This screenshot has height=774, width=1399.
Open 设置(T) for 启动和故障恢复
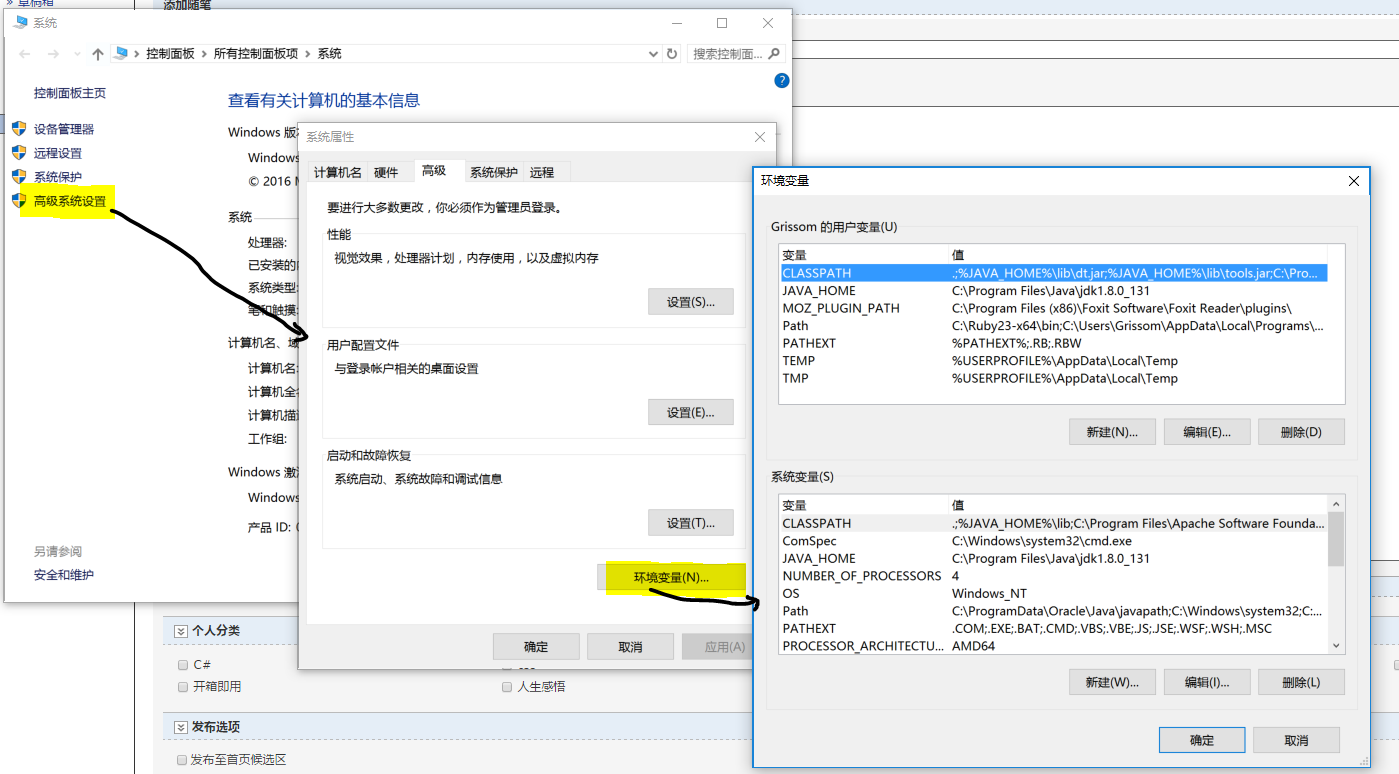(691, 522)
